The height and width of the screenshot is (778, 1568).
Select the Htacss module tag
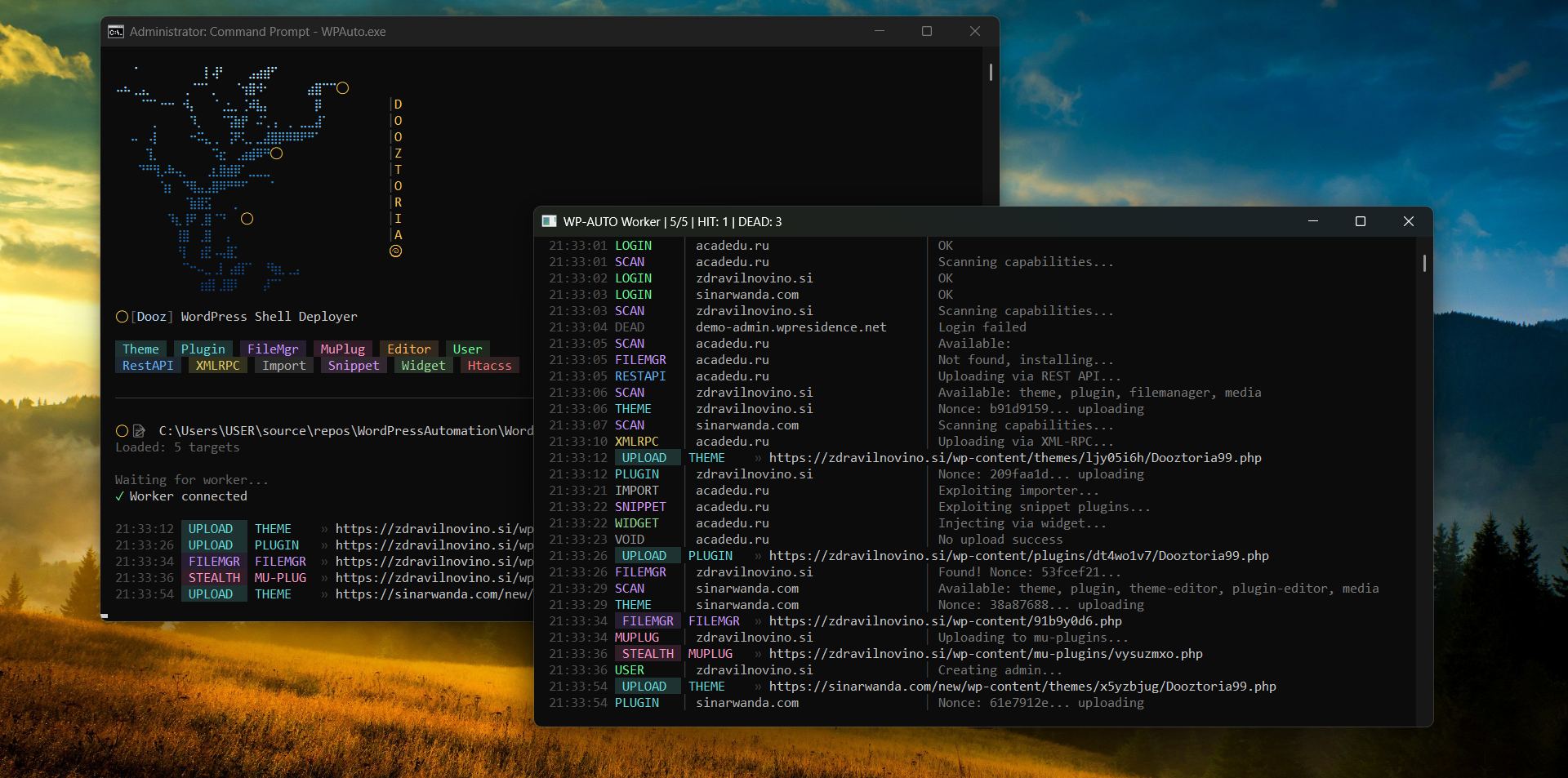point(488,366)
